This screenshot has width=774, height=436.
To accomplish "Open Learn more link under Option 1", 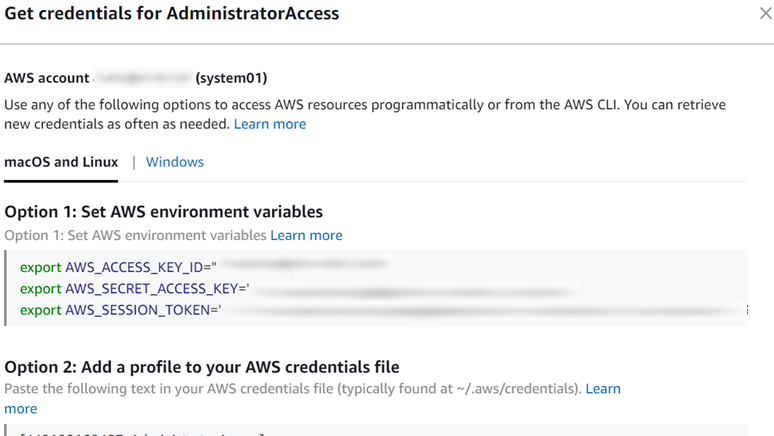I will [x=306, y=235].
